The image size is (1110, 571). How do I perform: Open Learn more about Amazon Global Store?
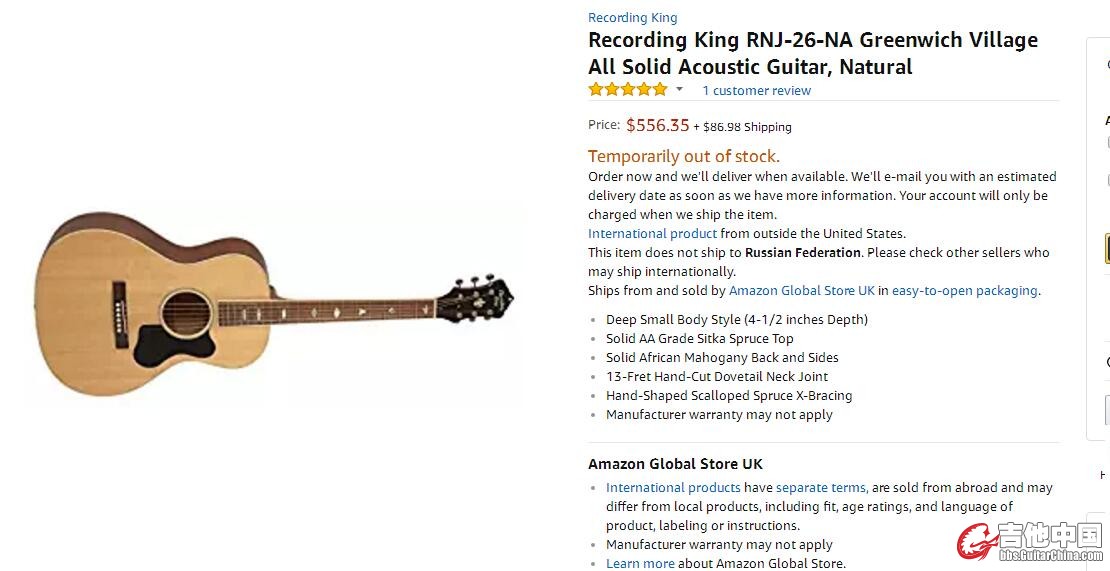[x=640, y=564]
